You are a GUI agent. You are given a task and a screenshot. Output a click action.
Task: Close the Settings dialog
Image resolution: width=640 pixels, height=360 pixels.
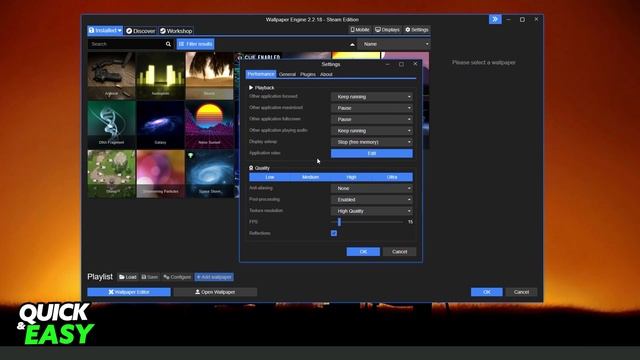(x=415, y=64)
